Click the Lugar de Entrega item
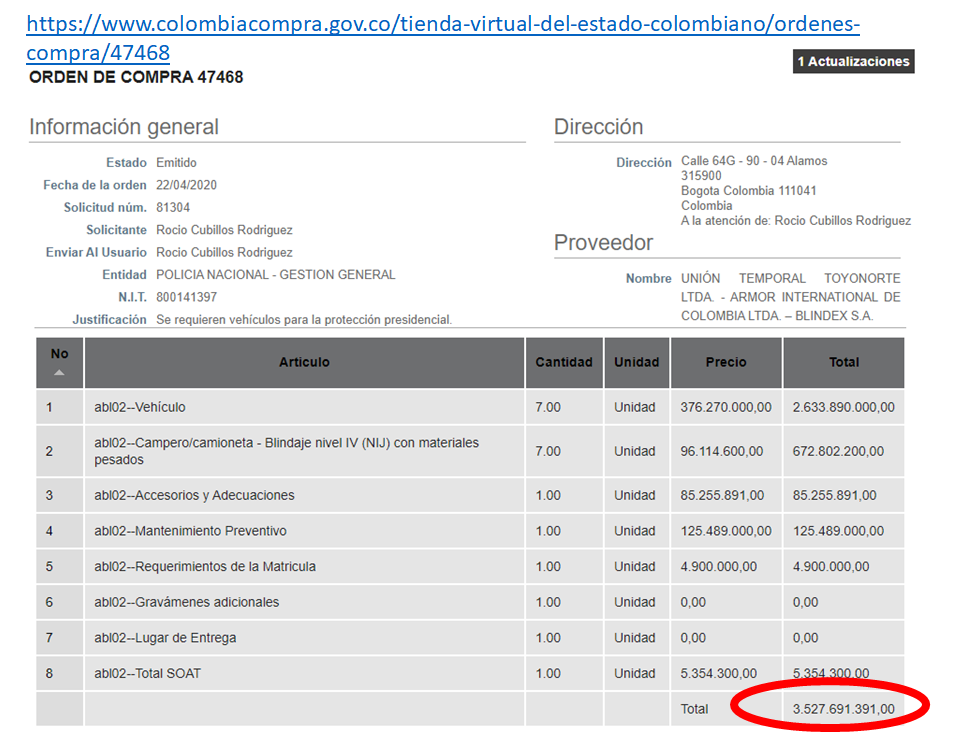The image size is (960, 748). [x=165, y=638]
